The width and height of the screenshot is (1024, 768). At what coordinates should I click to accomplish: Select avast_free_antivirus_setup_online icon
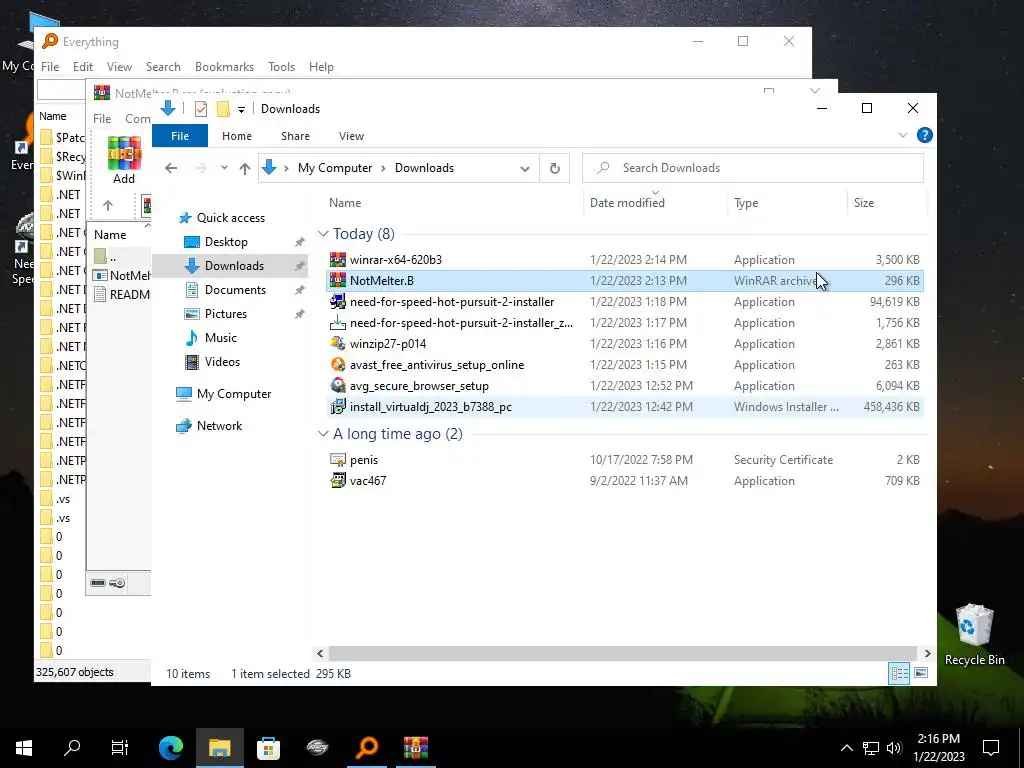click(x=338, y=364)
